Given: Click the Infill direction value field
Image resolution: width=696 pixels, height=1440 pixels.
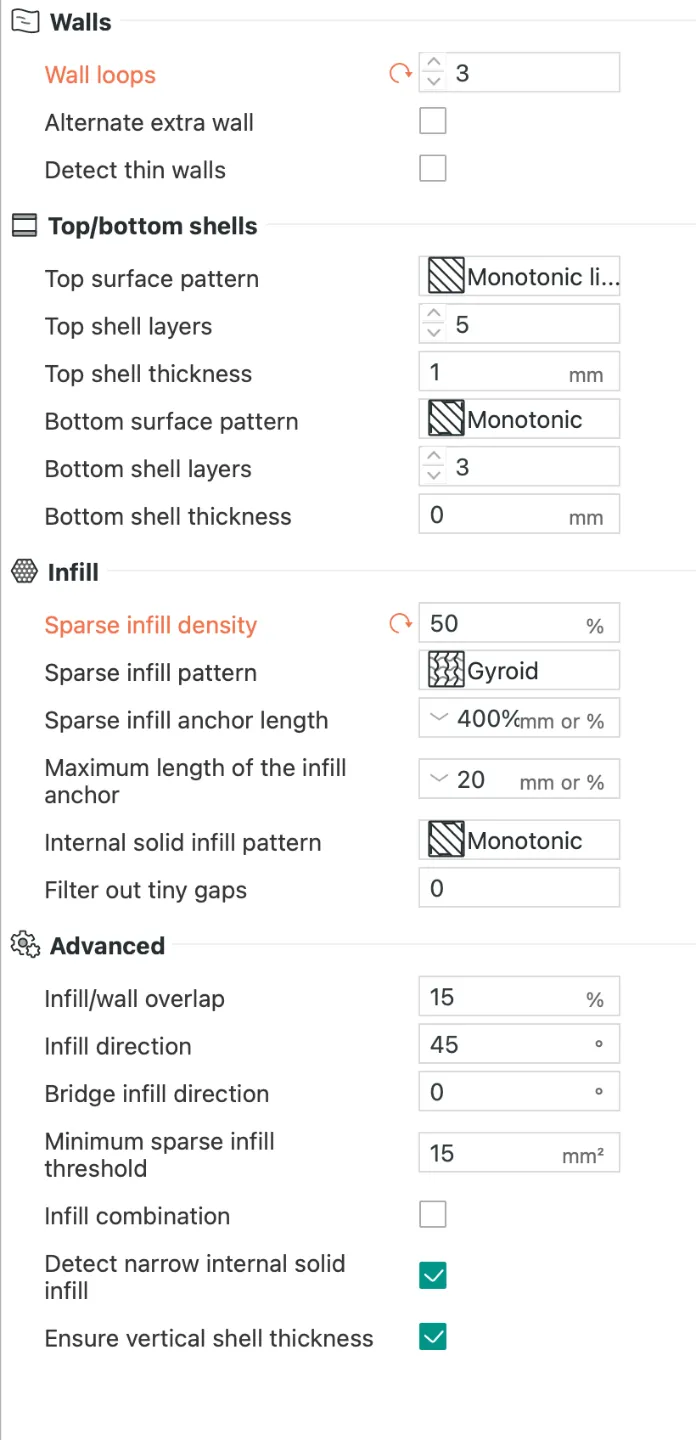Looking at the screenshot, I should tap(519, 1045).
